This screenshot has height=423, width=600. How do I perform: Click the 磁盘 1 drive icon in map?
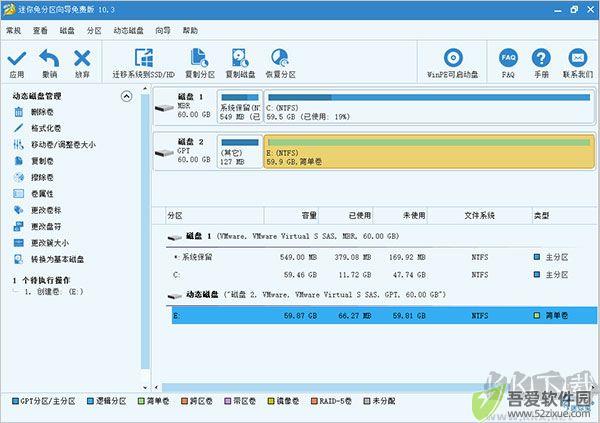pos(165,108)
